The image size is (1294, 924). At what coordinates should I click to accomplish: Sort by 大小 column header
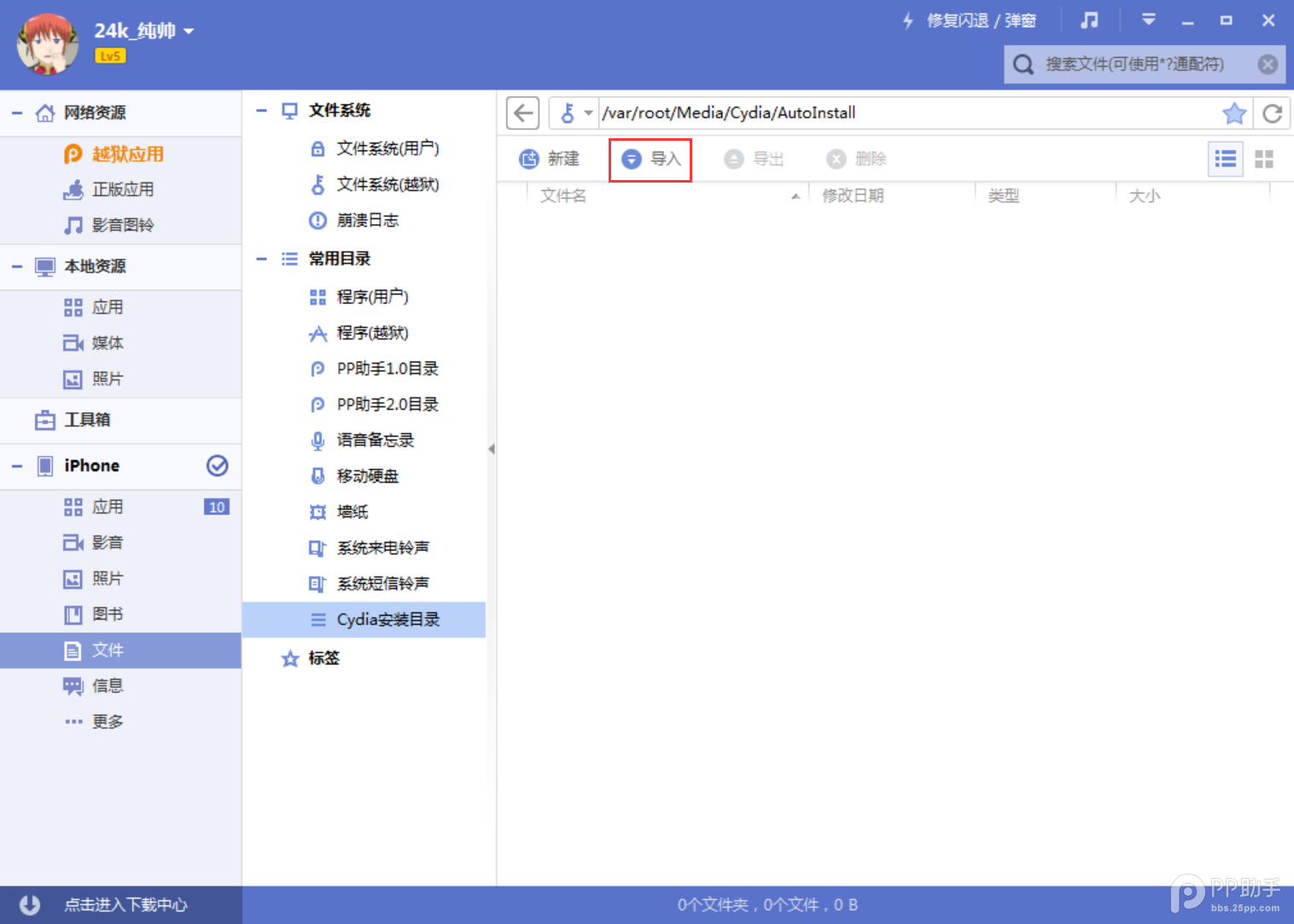[1193, 196]
